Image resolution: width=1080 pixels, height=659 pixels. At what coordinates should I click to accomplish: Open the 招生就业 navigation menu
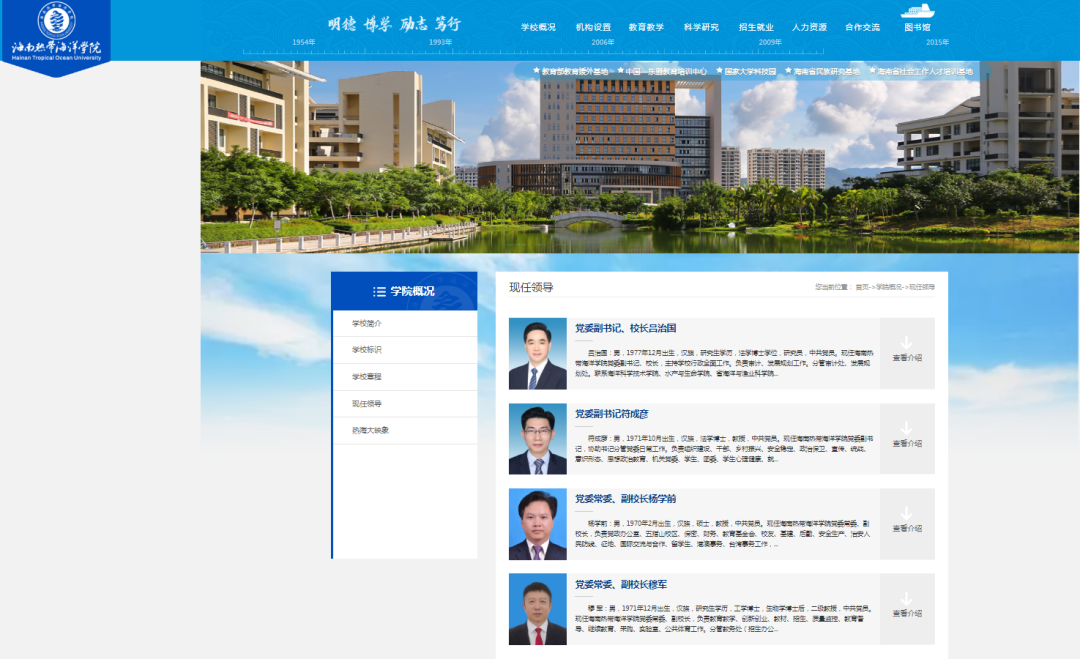pyautogui.click(x=756, y=27)
